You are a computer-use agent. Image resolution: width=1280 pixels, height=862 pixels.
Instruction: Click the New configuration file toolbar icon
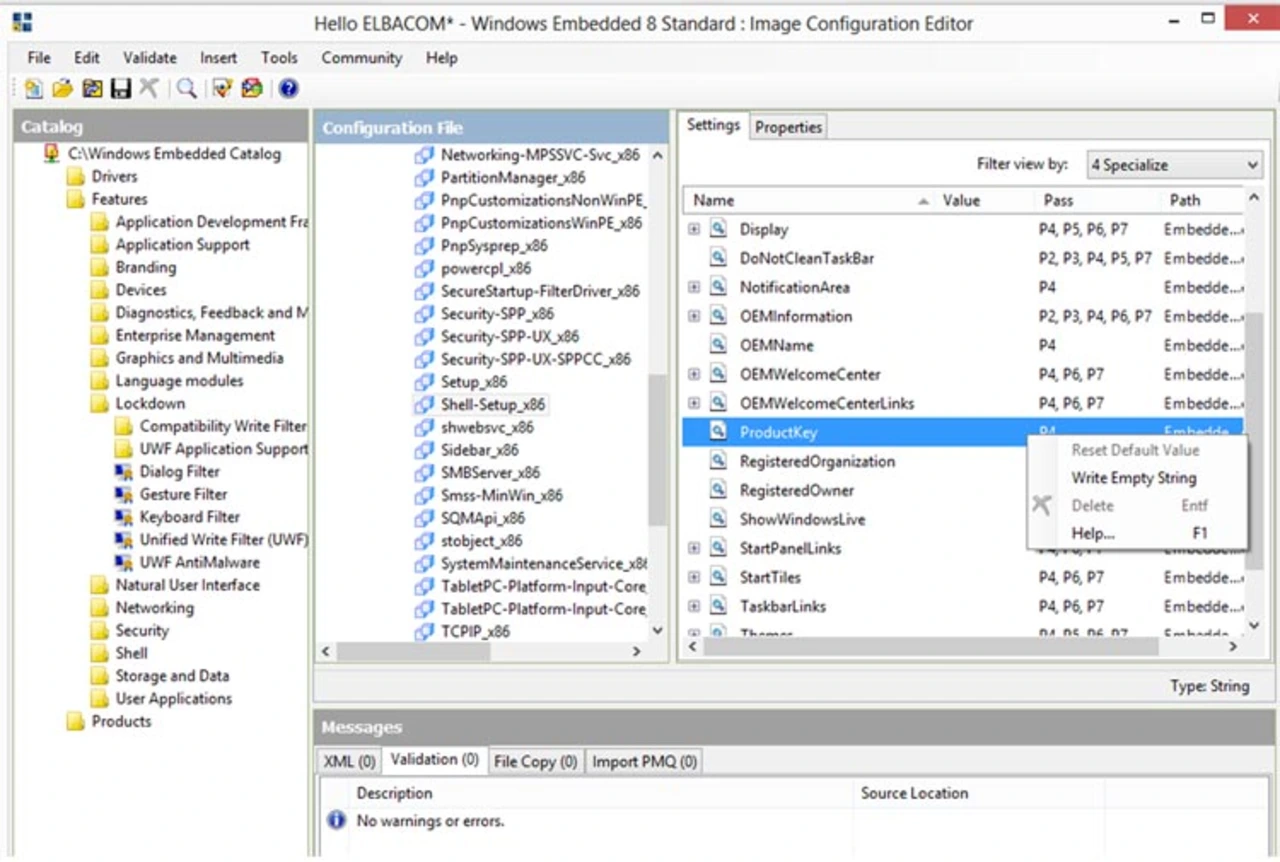click(x=33, y=89)
